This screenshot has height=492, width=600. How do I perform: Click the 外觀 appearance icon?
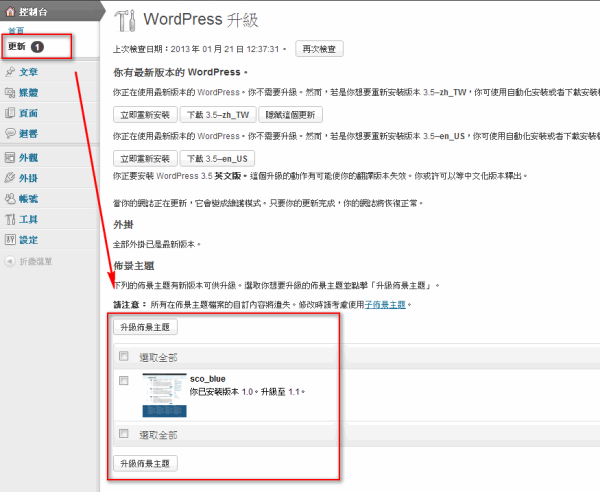10,157
